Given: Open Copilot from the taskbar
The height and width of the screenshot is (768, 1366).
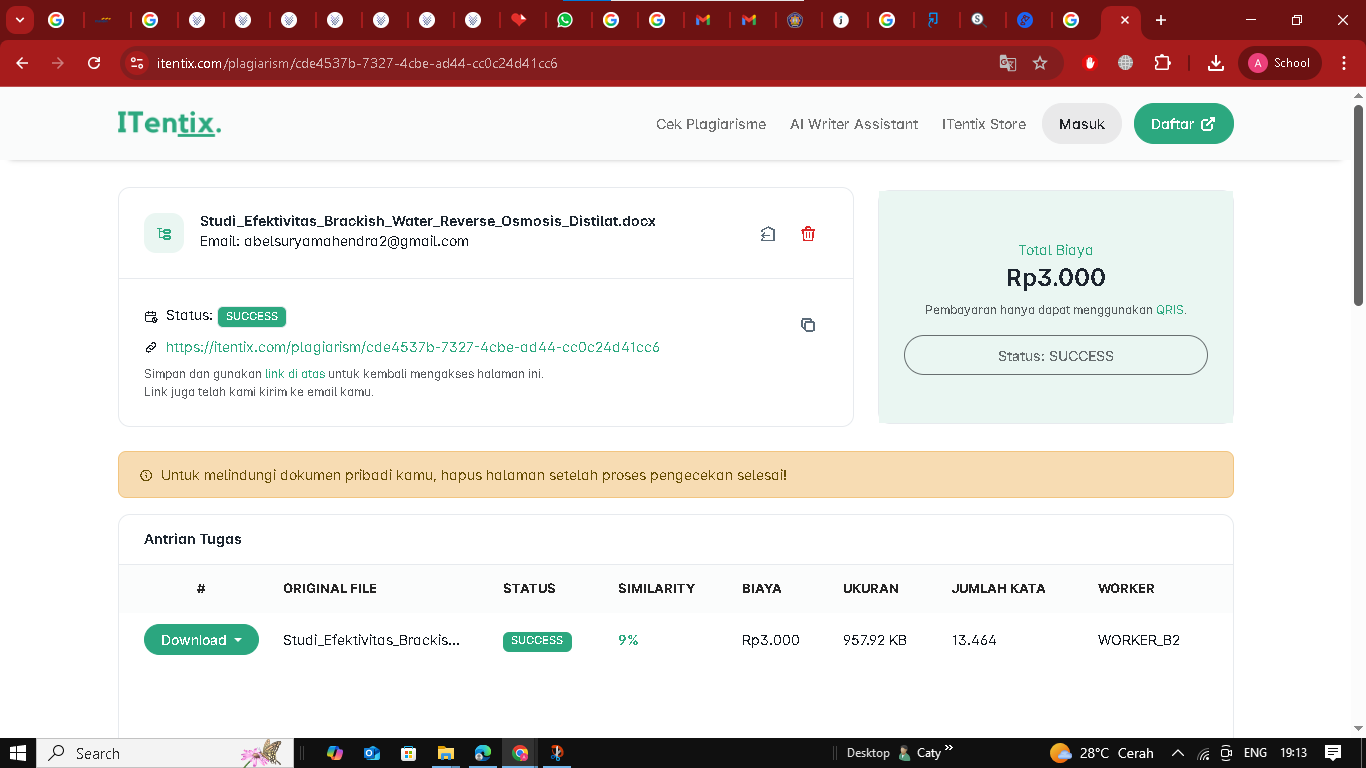Looking at the screenshot, I should coord(335,753).
